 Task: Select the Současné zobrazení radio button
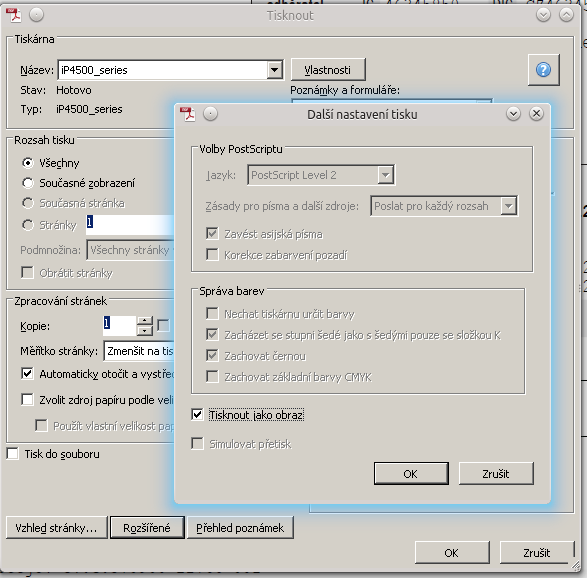(27, 183)
